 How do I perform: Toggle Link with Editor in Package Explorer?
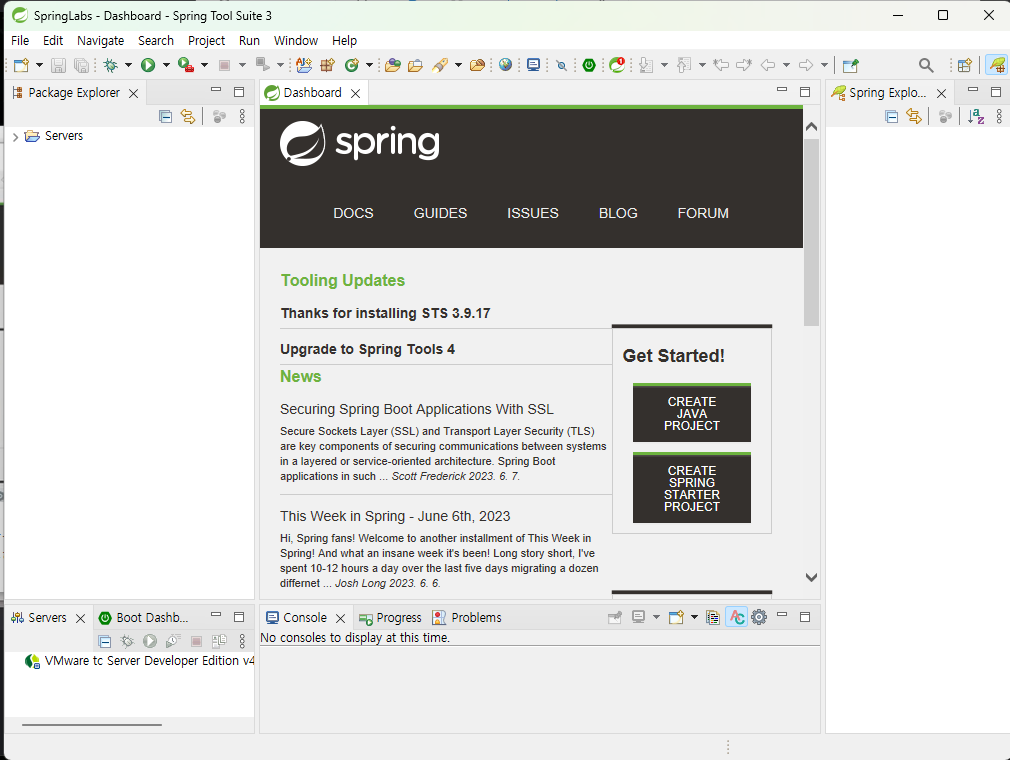click(187, 117)
